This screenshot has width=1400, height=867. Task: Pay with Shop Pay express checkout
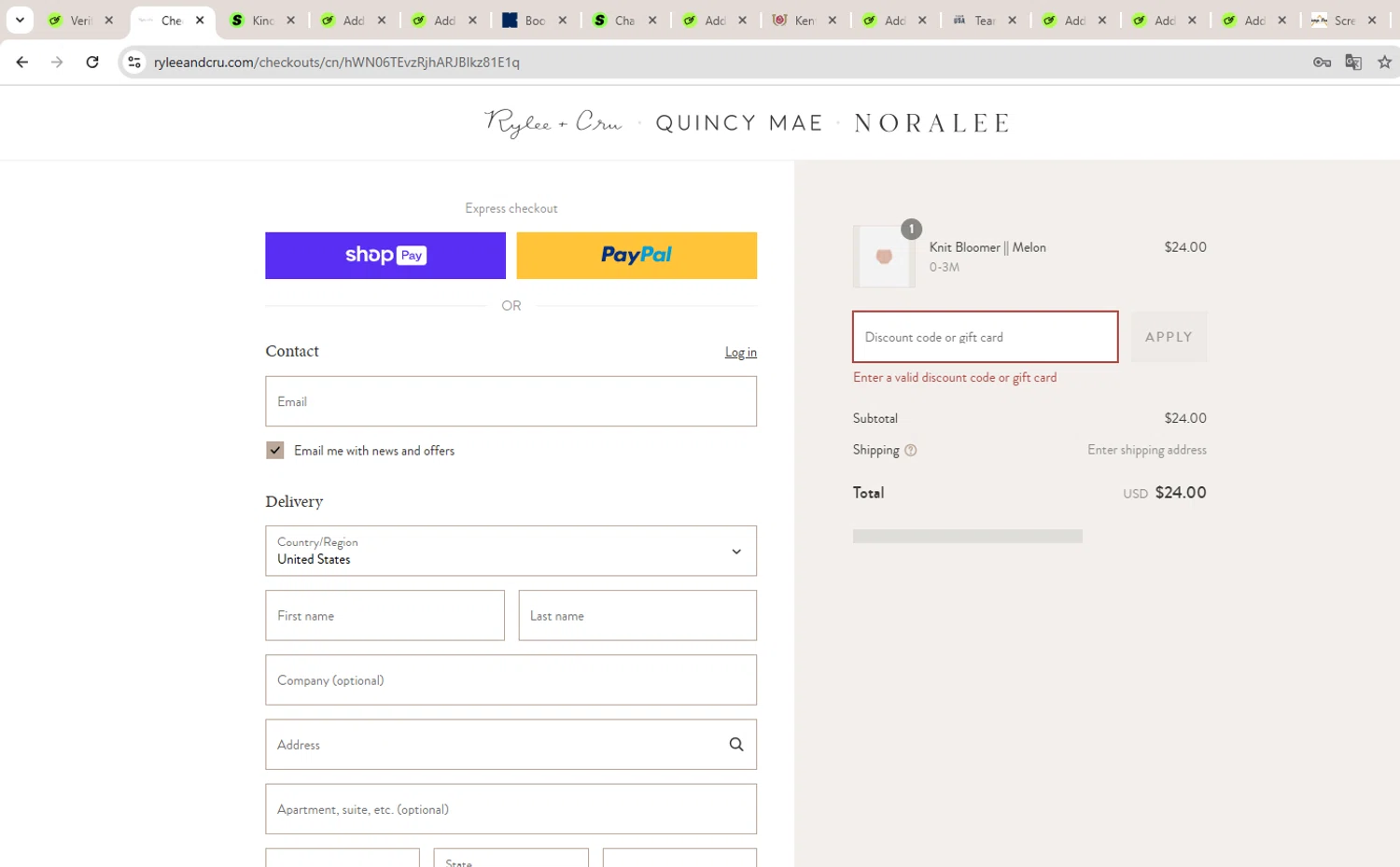coord(385,255)
